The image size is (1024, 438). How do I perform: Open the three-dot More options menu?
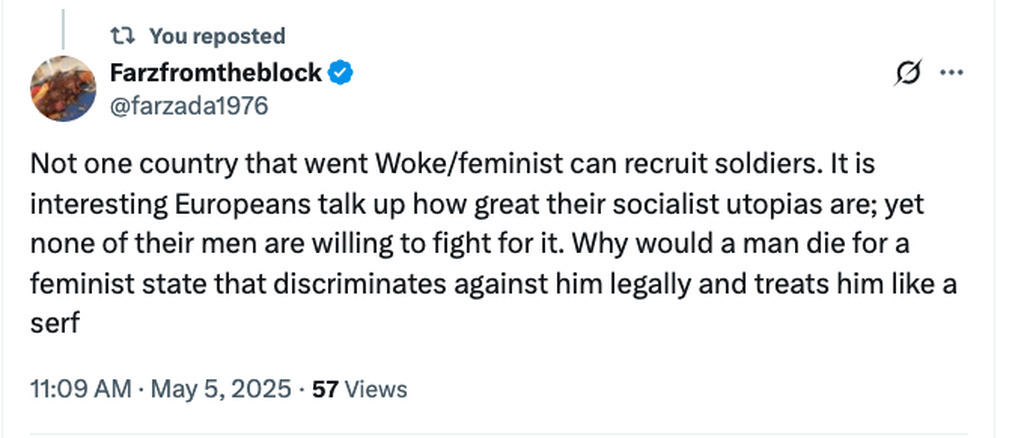point(953,73)
